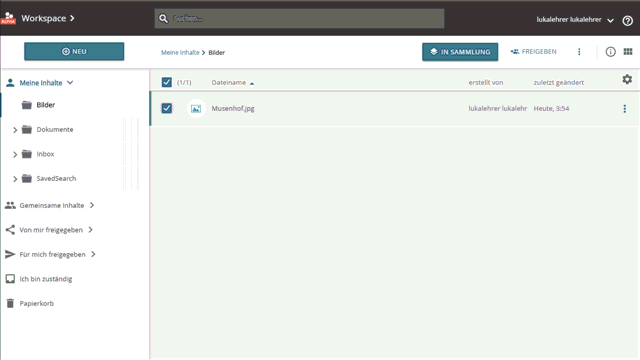
Task: Share file via FREIGEBEN button
Action: coord(533,51)
